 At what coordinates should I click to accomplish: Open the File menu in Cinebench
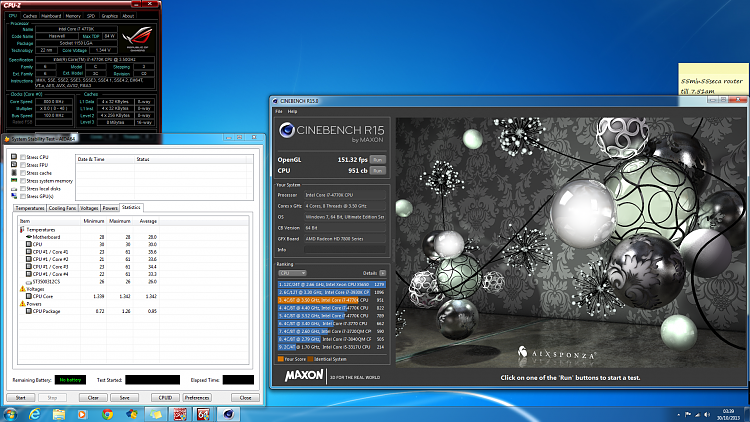(x=279, y=111)
